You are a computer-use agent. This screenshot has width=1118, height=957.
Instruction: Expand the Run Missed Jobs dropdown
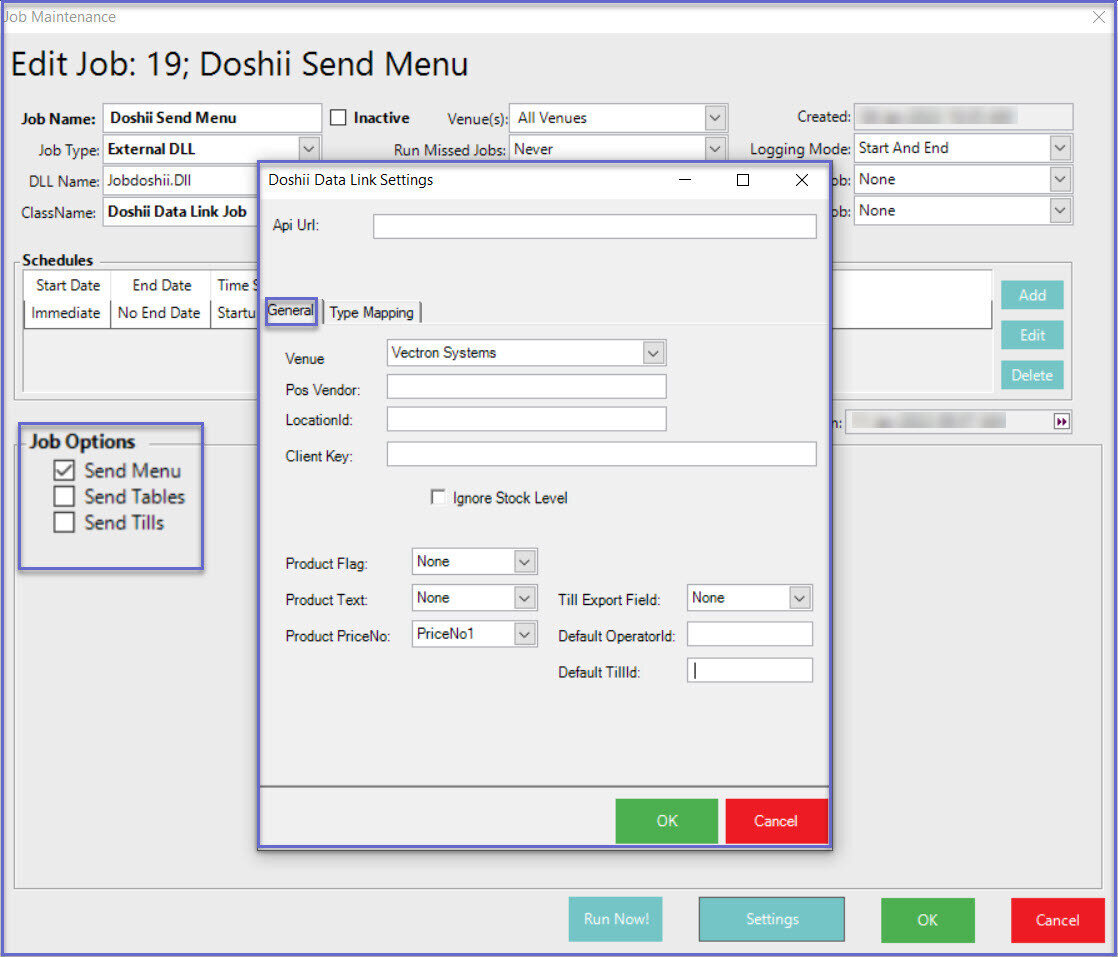[x=714, y=149]
